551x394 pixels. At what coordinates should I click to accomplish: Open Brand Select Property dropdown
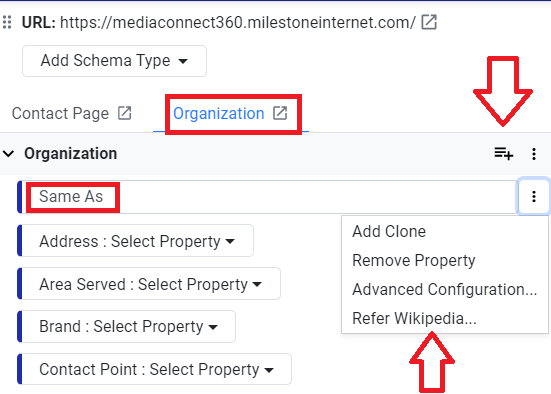(129, 327)
